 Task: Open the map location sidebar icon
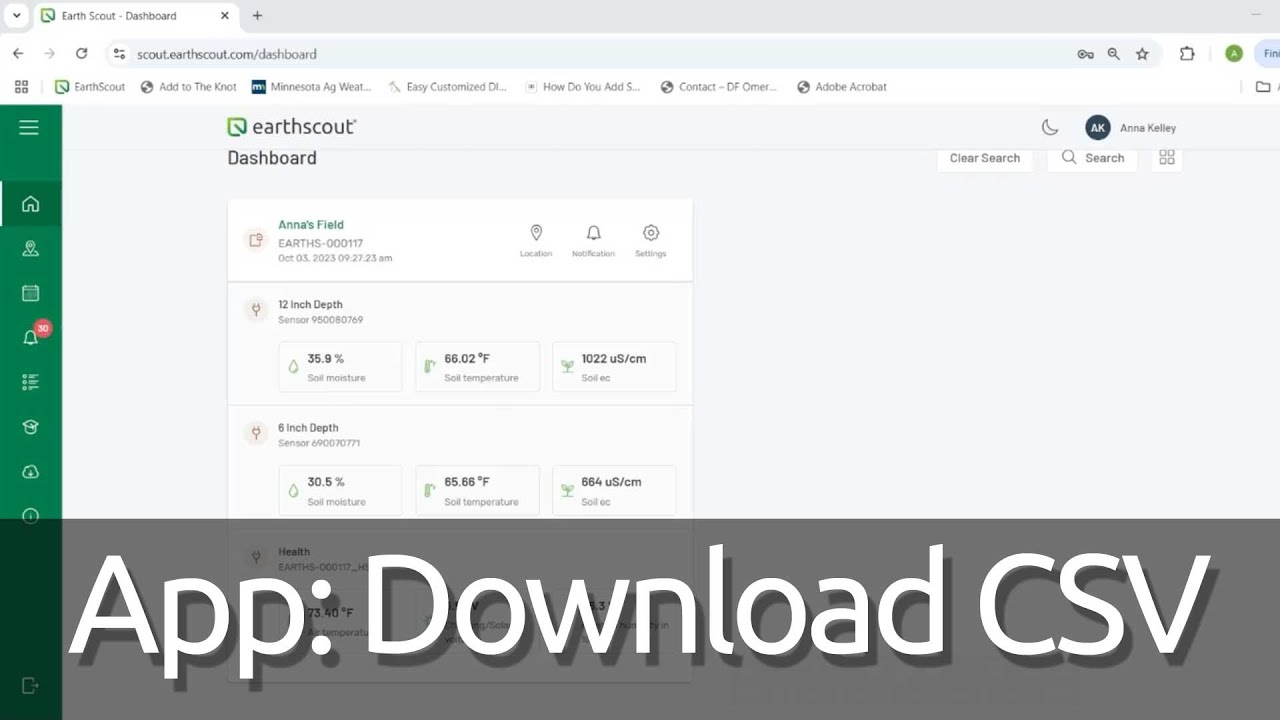tap(30, 249)
